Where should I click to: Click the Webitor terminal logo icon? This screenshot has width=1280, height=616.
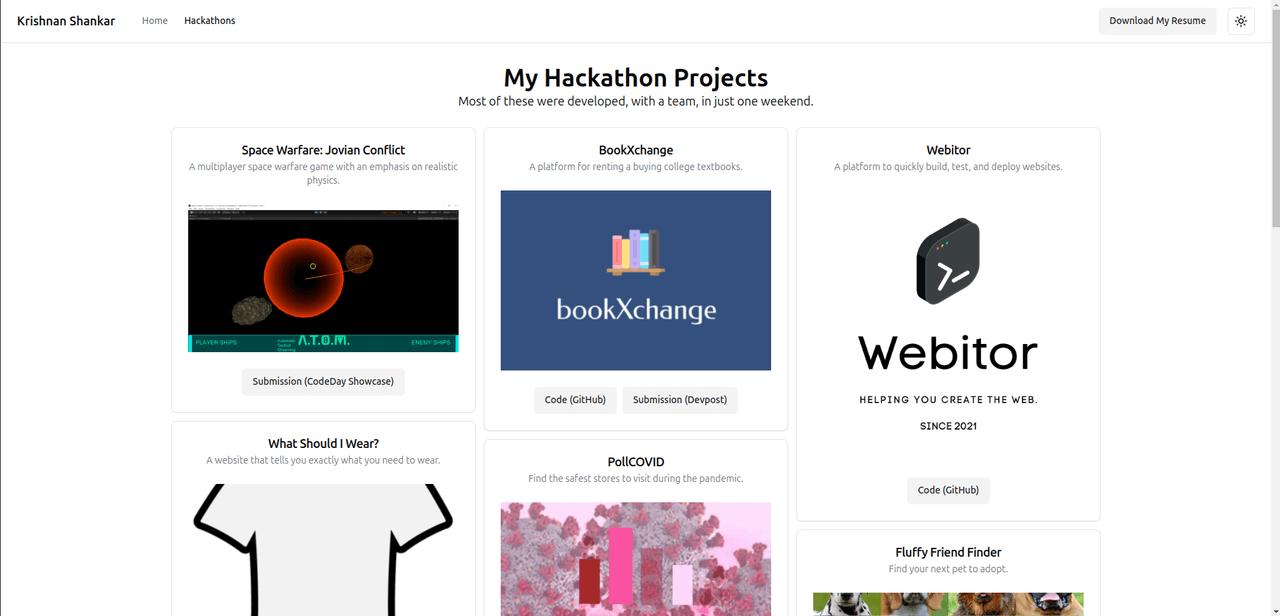coord(948,261)
